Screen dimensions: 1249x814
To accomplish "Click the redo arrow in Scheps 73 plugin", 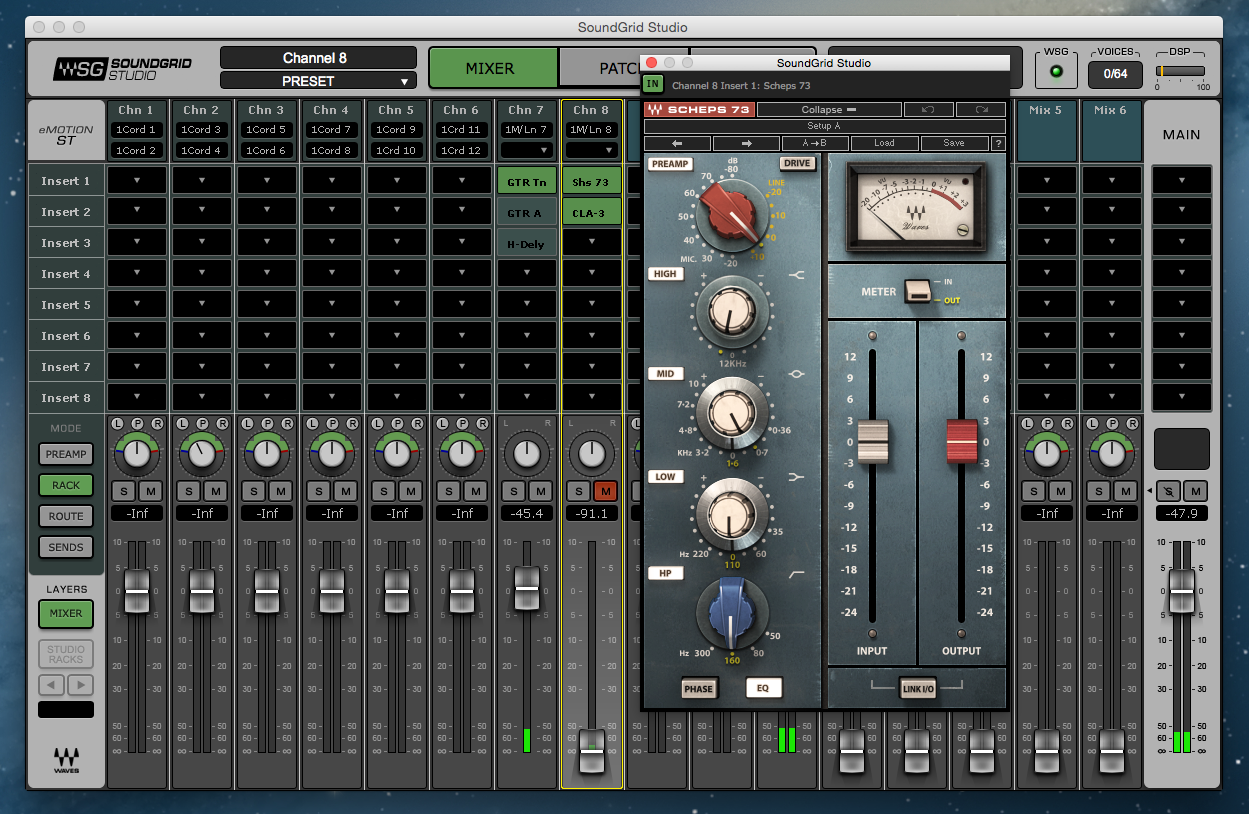I will click(980, 110).
